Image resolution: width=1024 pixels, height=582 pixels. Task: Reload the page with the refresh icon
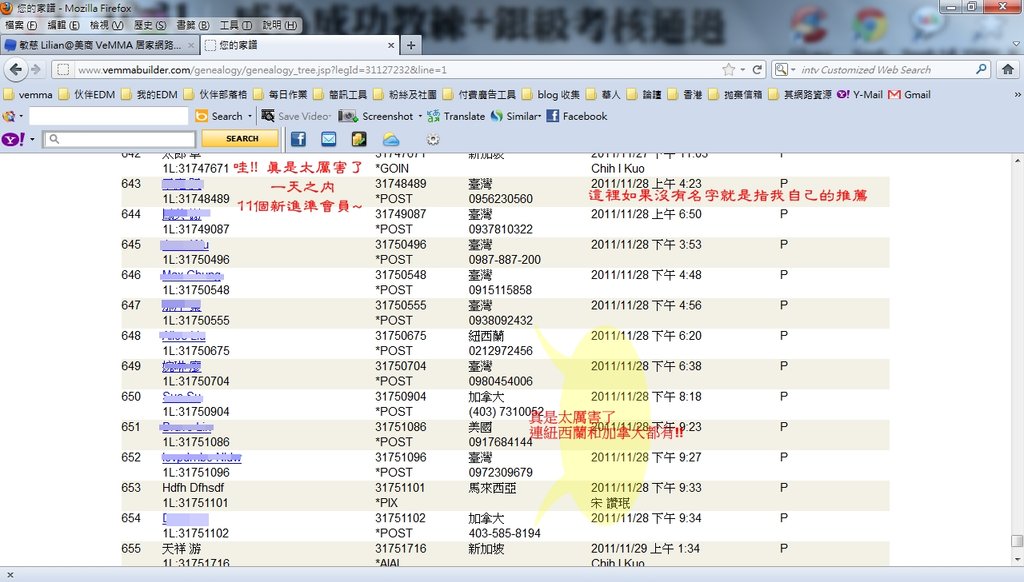(x=757, y=69)
